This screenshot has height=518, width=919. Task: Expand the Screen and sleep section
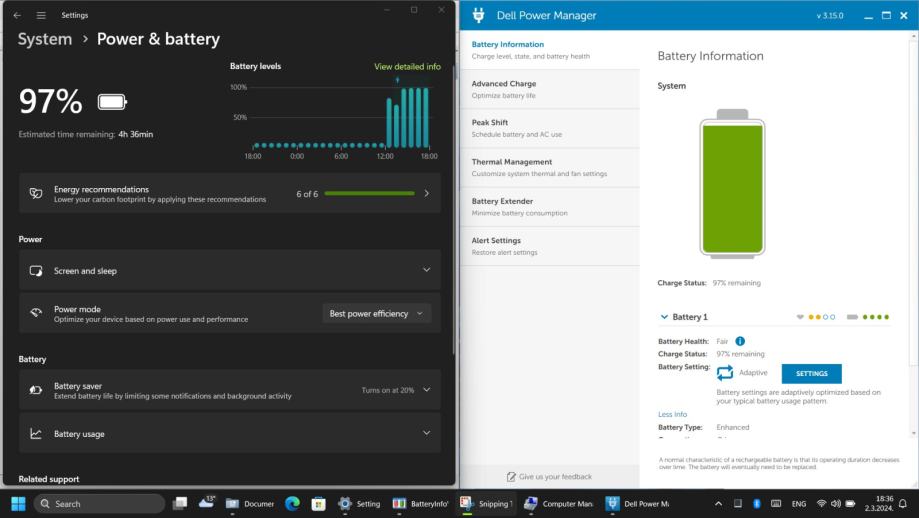click(426, 270)
